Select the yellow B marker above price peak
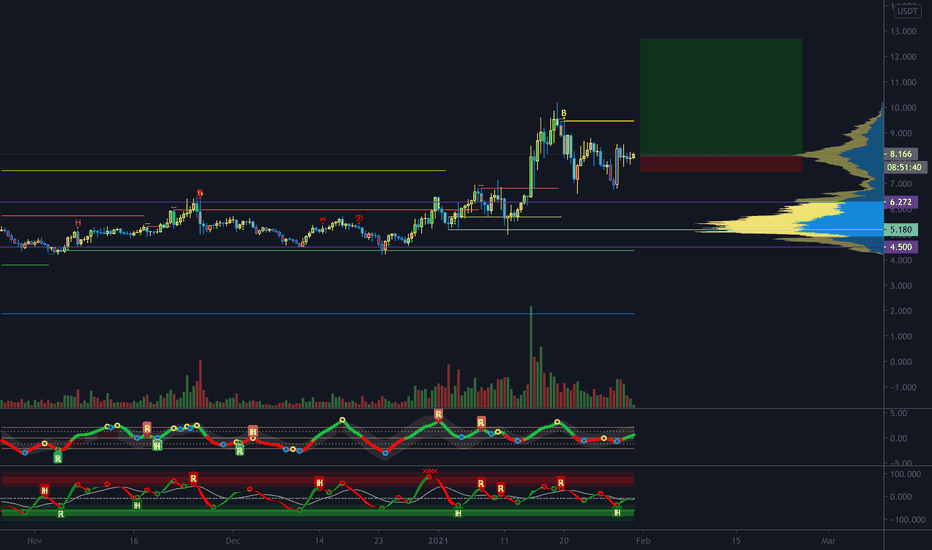This screenshot has width=932, height=550. coord(563,113)
